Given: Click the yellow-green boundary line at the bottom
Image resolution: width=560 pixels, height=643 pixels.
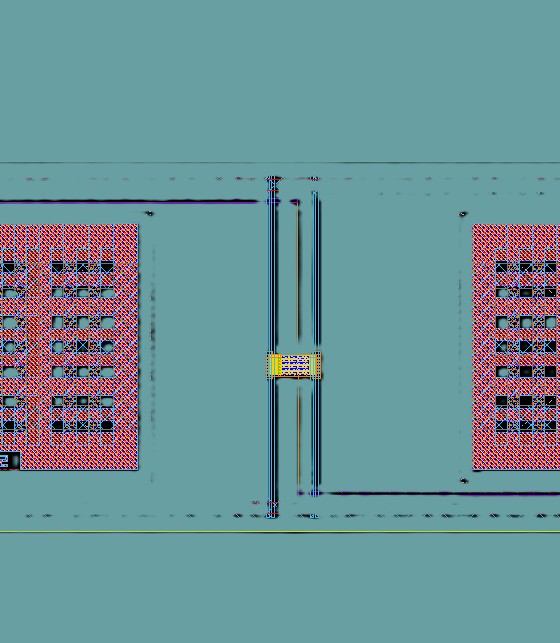Looking at the screenshot, I should point(280,532).
